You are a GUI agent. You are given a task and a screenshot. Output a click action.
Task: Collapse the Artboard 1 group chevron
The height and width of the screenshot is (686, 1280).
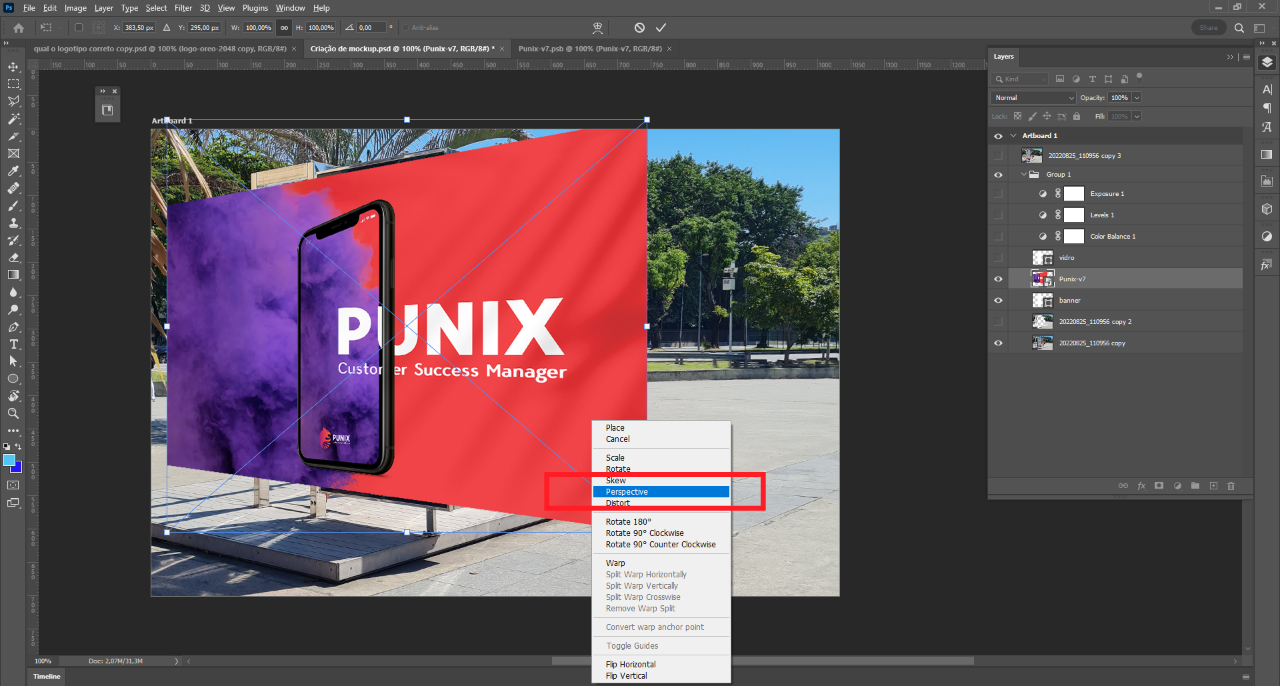click(x=1013, y=136)
